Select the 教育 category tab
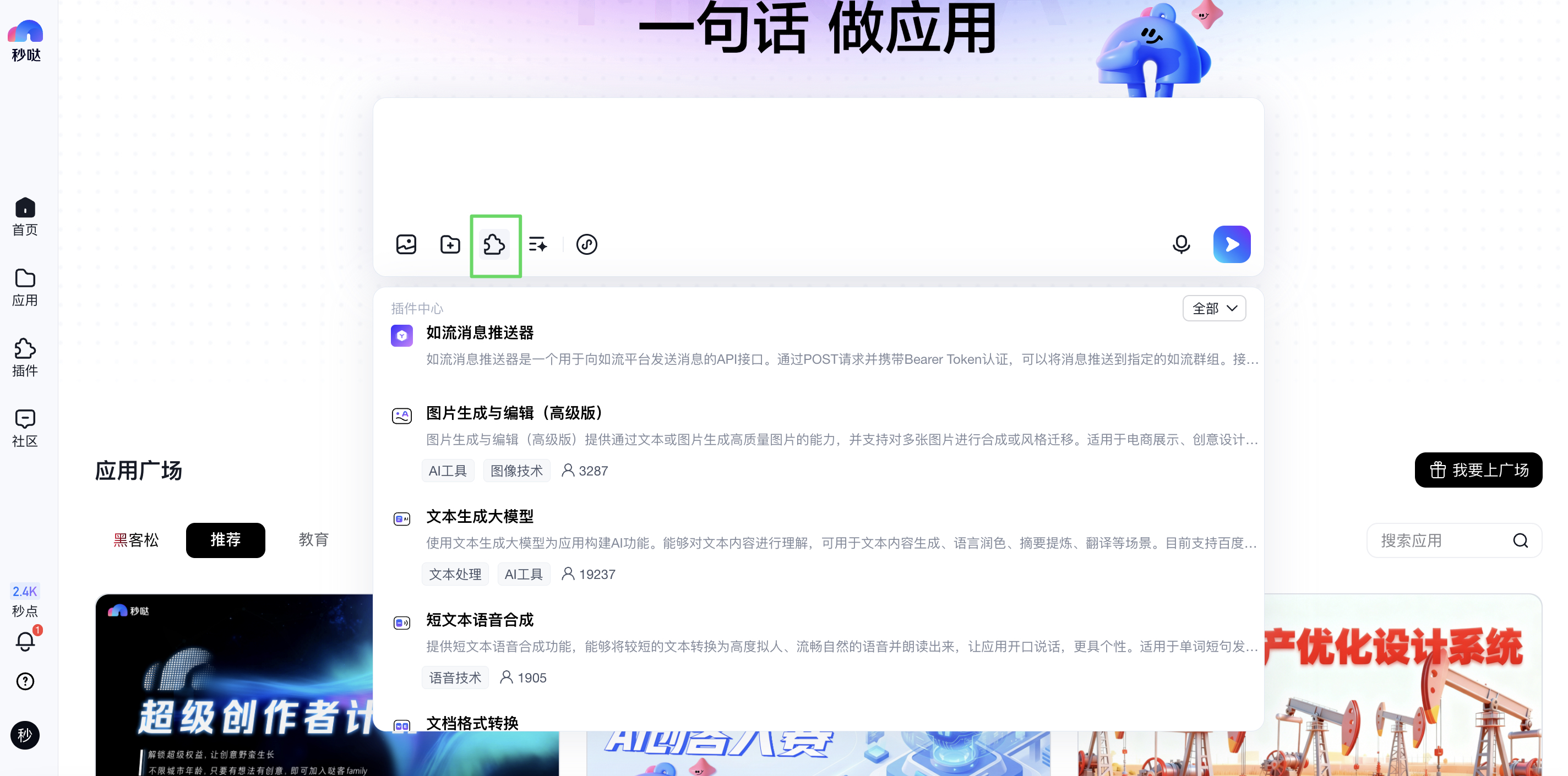 coord(313,540)
